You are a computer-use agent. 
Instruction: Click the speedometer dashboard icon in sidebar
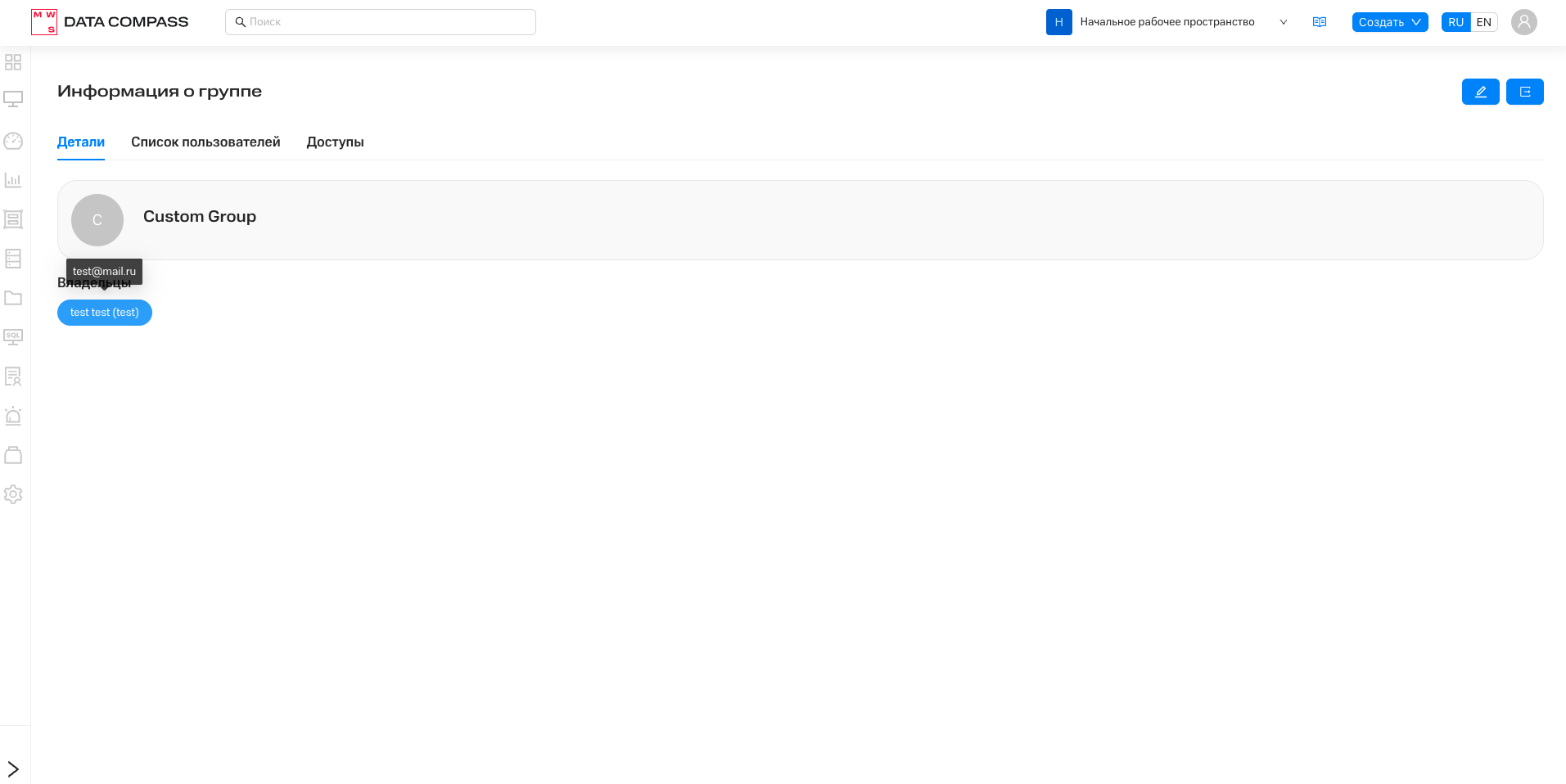point(13,141)
